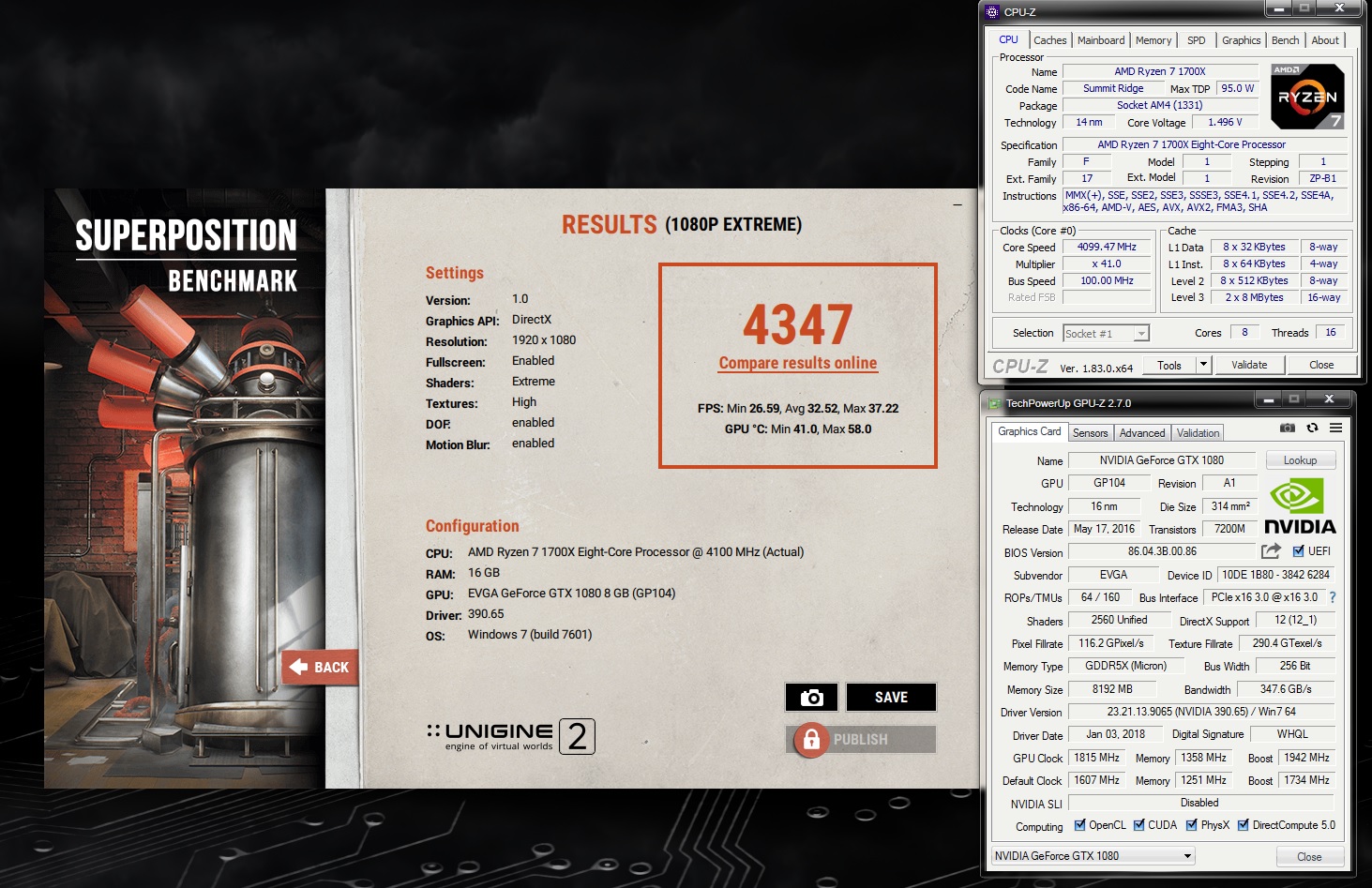
Task: Switch to the Caches tab in CPU-Z
Action: tap(1049, 40)
